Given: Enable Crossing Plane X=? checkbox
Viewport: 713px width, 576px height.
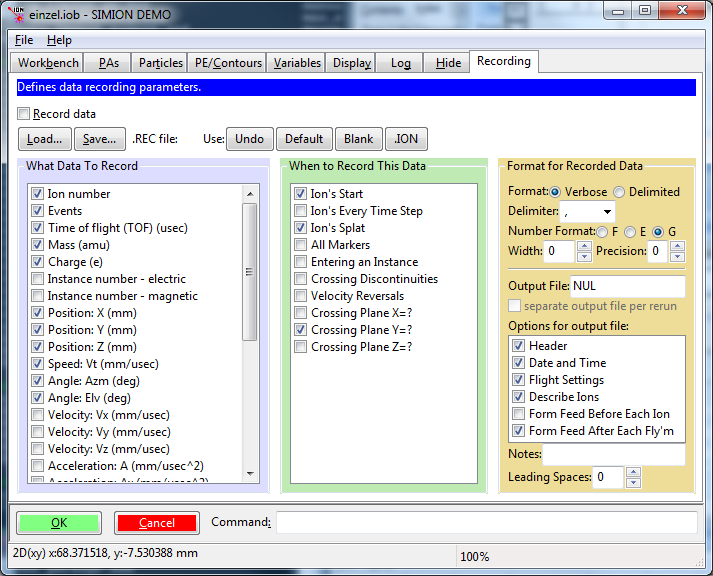Looking at the screenshot, I should (x=301, y=313).
